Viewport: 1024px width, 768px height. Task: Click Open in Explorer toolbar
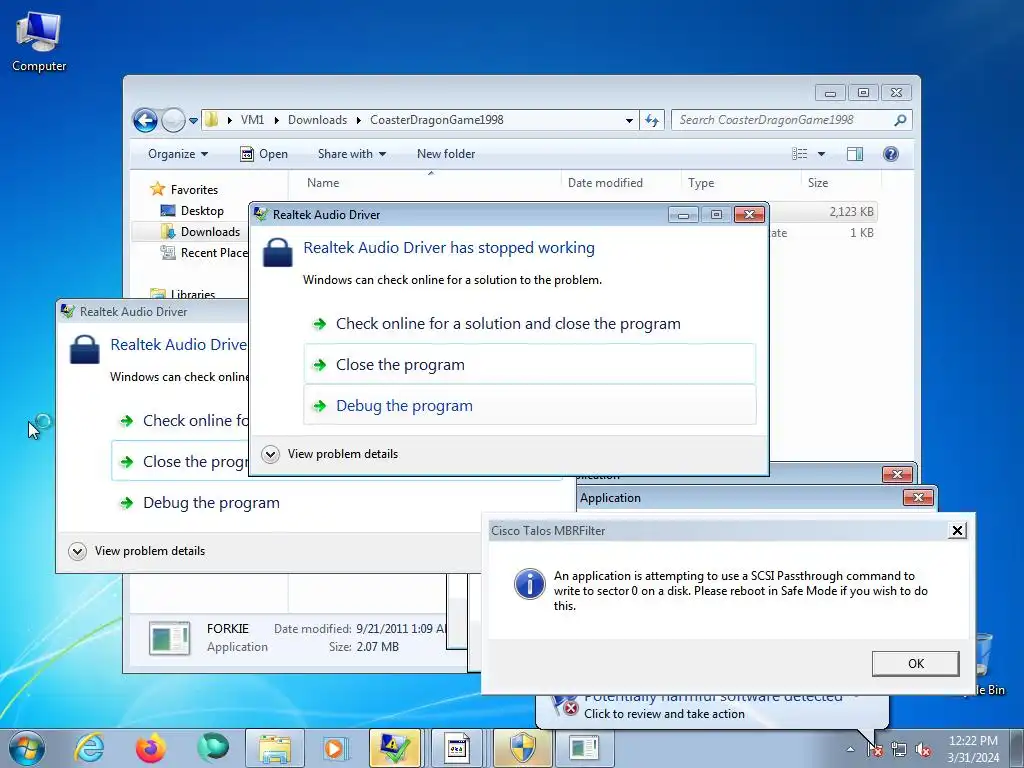264,154
